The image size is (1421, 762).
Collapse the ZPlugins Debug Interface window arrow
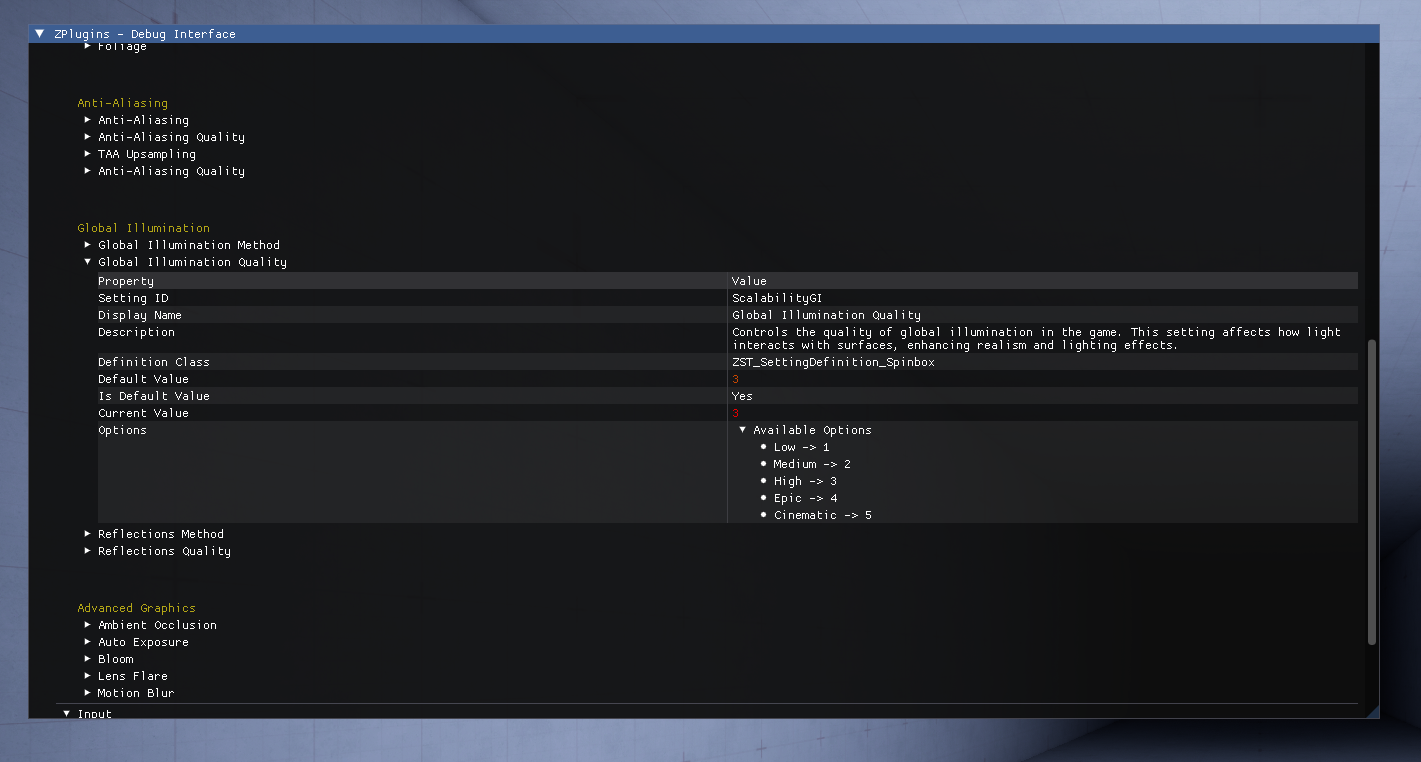pyautogui.click(x=39, y=34)
